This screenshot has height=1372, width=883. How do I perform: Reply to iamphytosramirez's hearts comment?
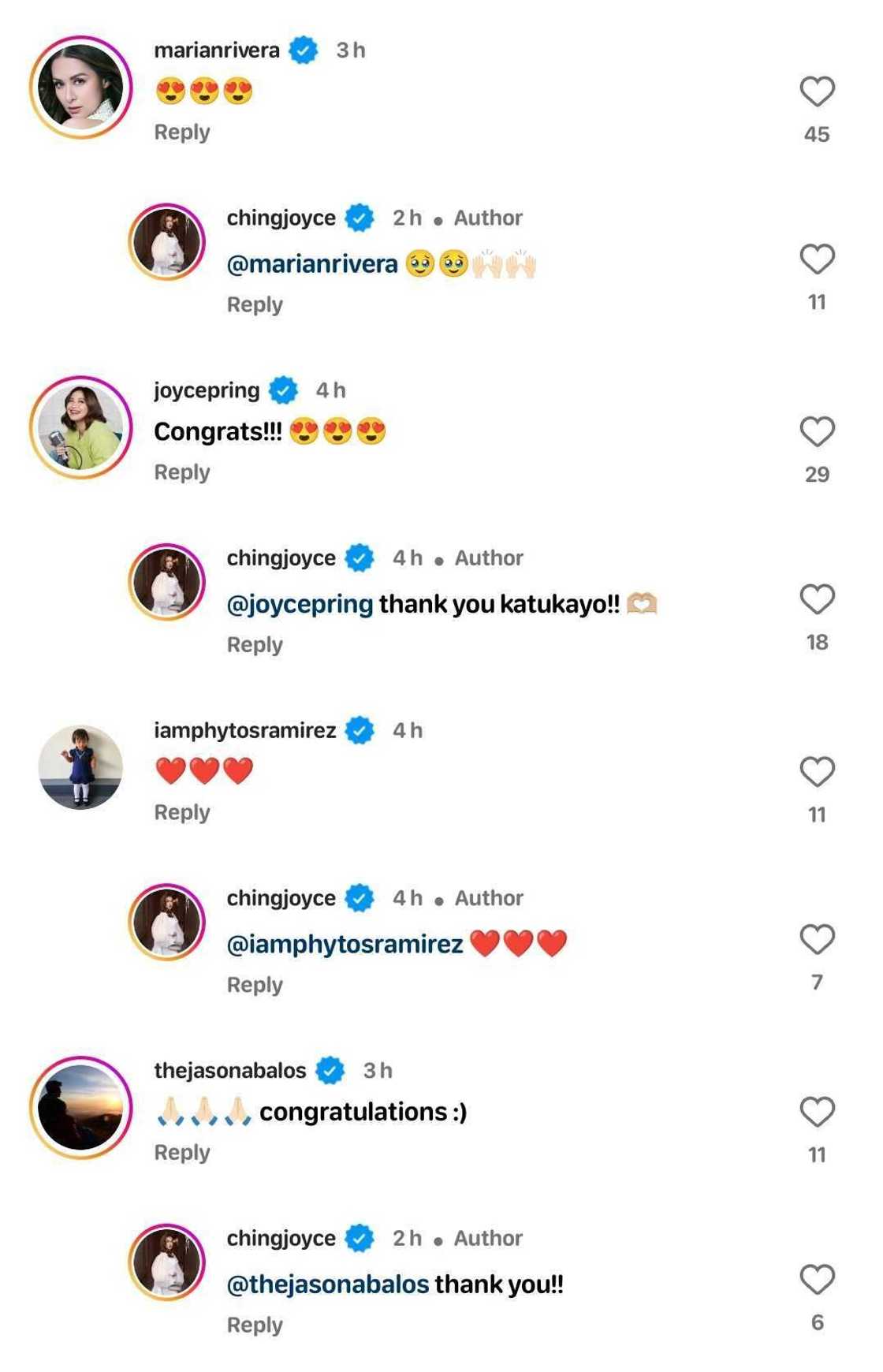(182, 813)
